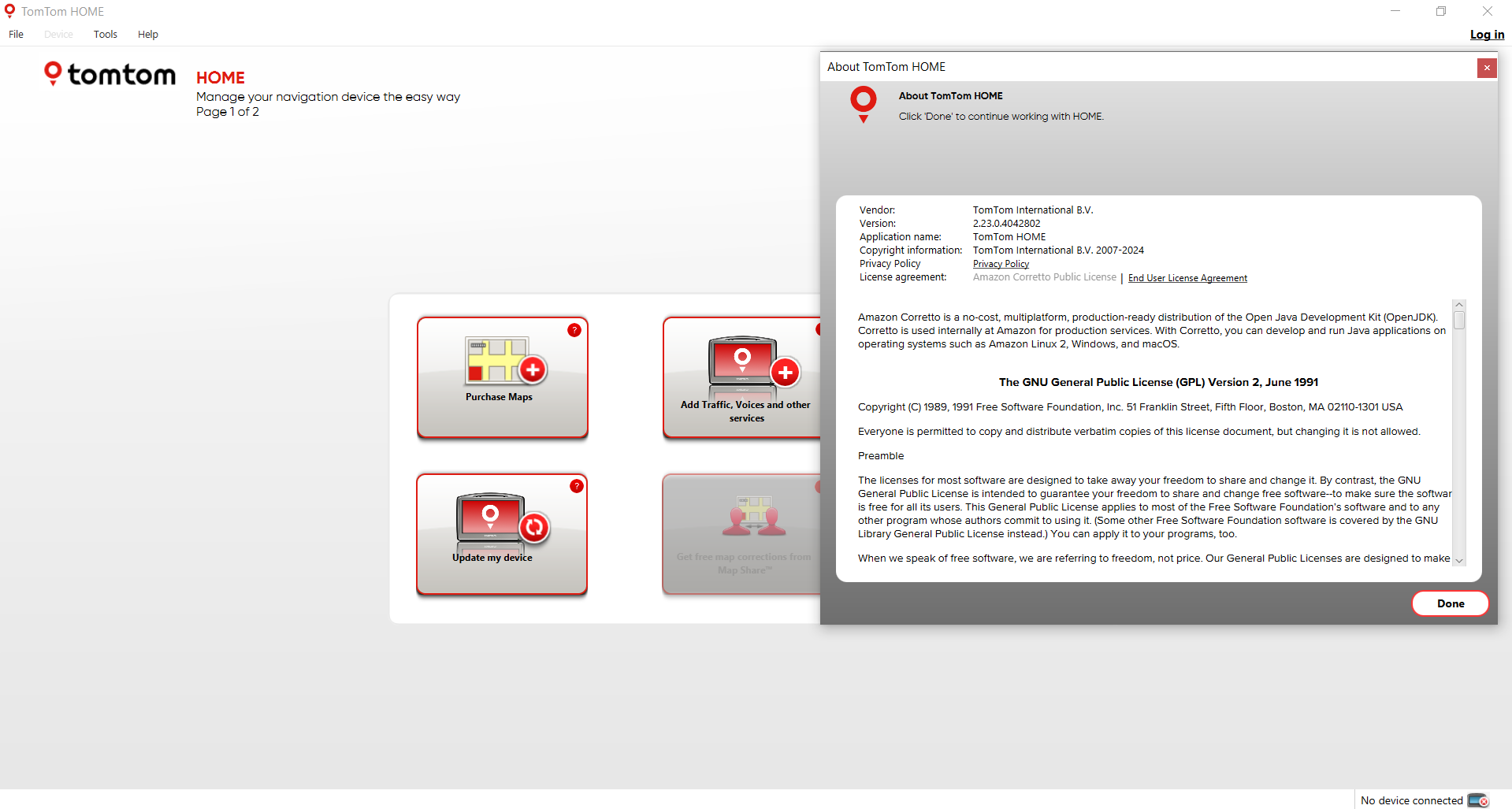Click the No device connected status text
Screen dimensions: 1512x809
click(x=1410, y=800)
